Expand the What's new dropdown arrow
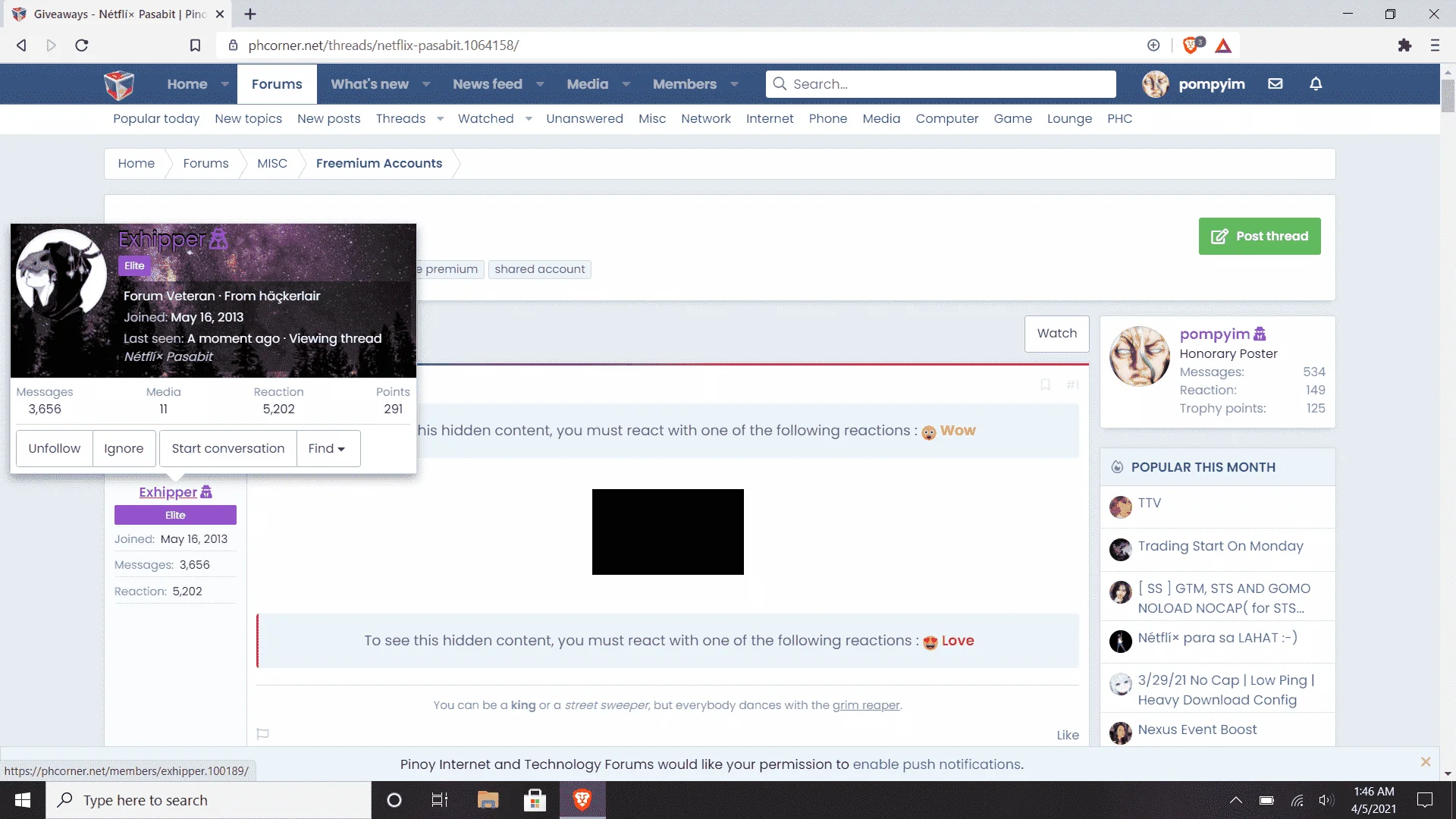This screenshot has width=1456, height=819. coord(426,84)
